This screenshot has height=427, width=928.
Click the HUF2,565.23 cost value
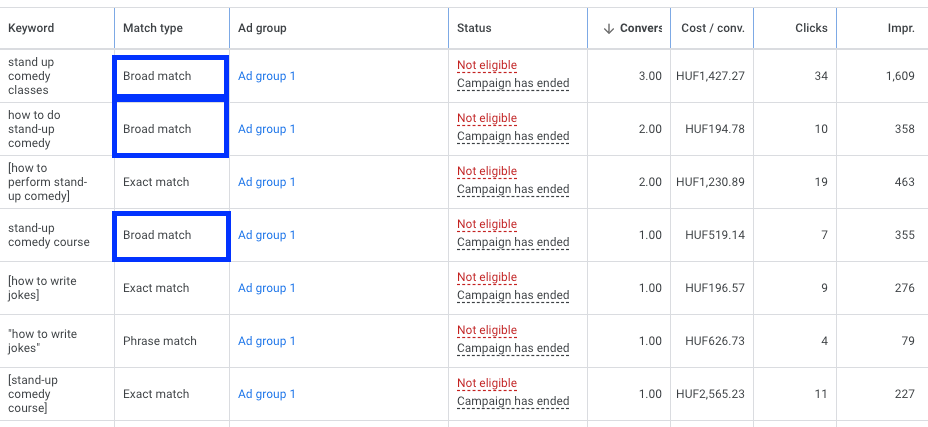click(708, 394)
